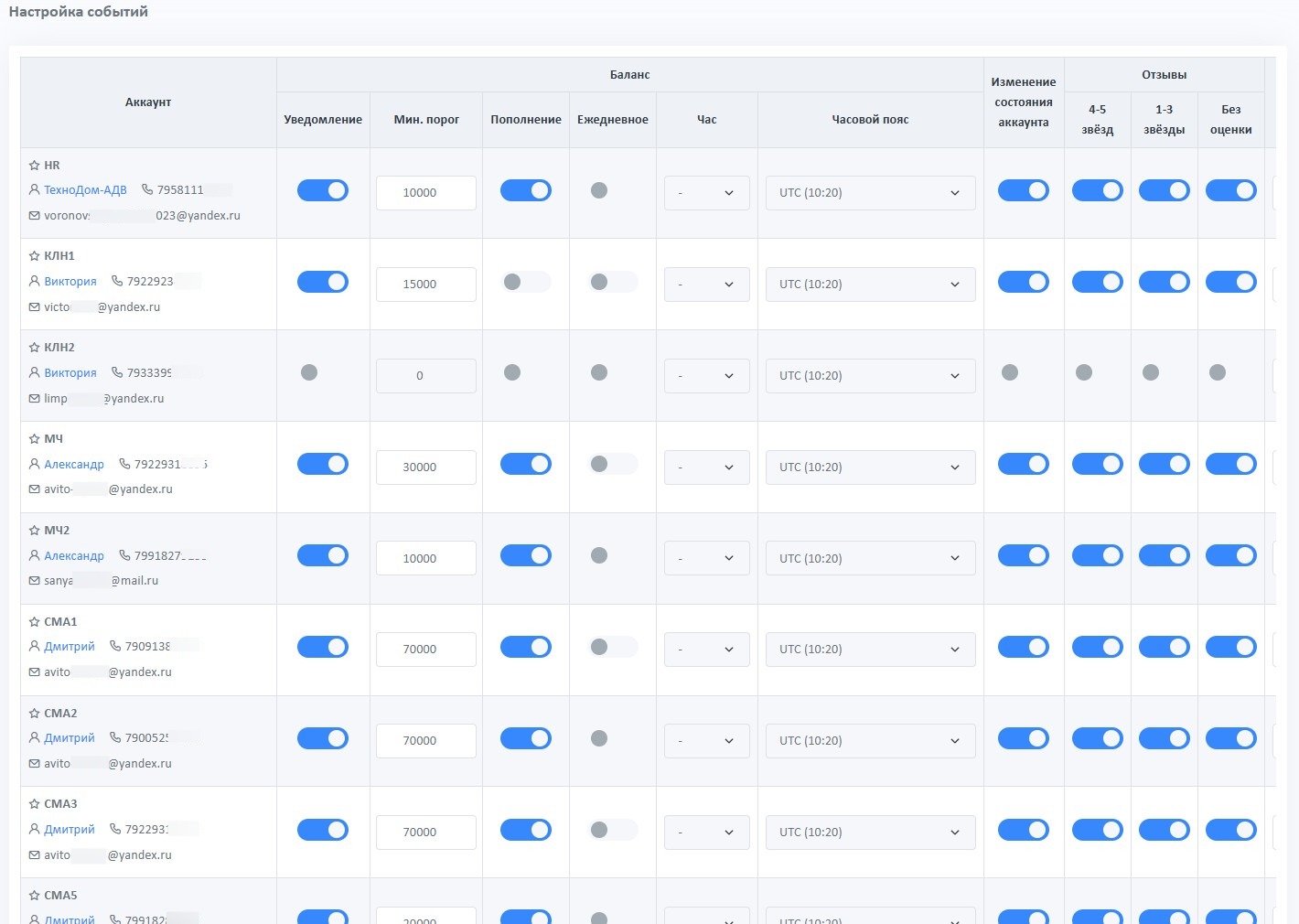This screenshot has height=924, width=1299.
Task: Open the ТехноДом-АДВ profile link
Action: [x=85, y=190]
